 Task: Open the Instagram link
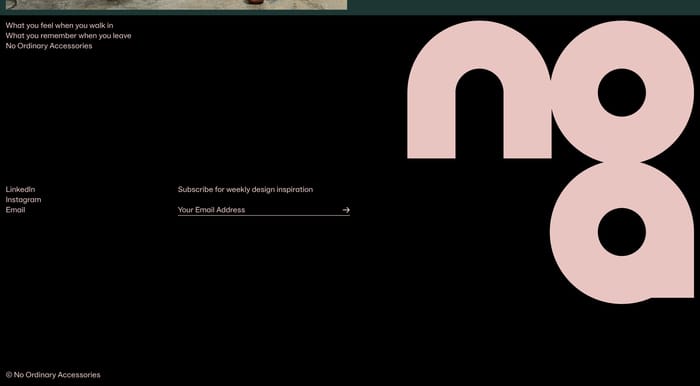[x=23, y=199]
